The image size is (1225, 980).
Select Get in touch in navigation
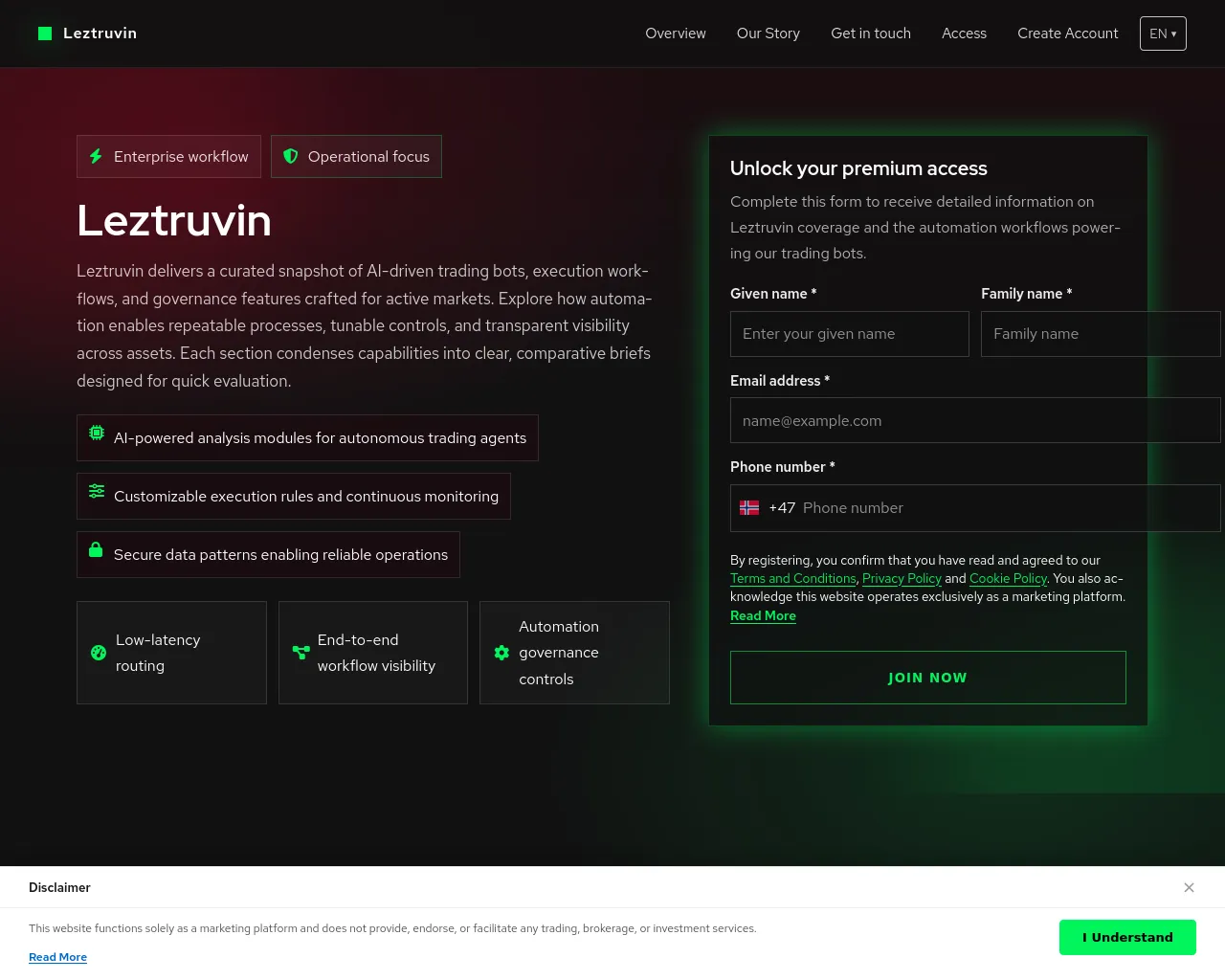click(871, 33)
